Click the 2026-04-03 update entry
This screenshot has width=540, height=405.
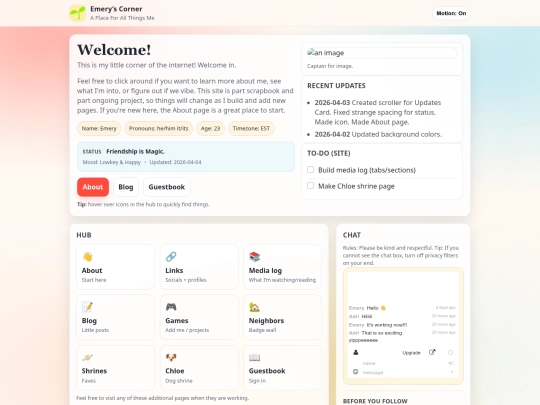click(x=378, y=112)
